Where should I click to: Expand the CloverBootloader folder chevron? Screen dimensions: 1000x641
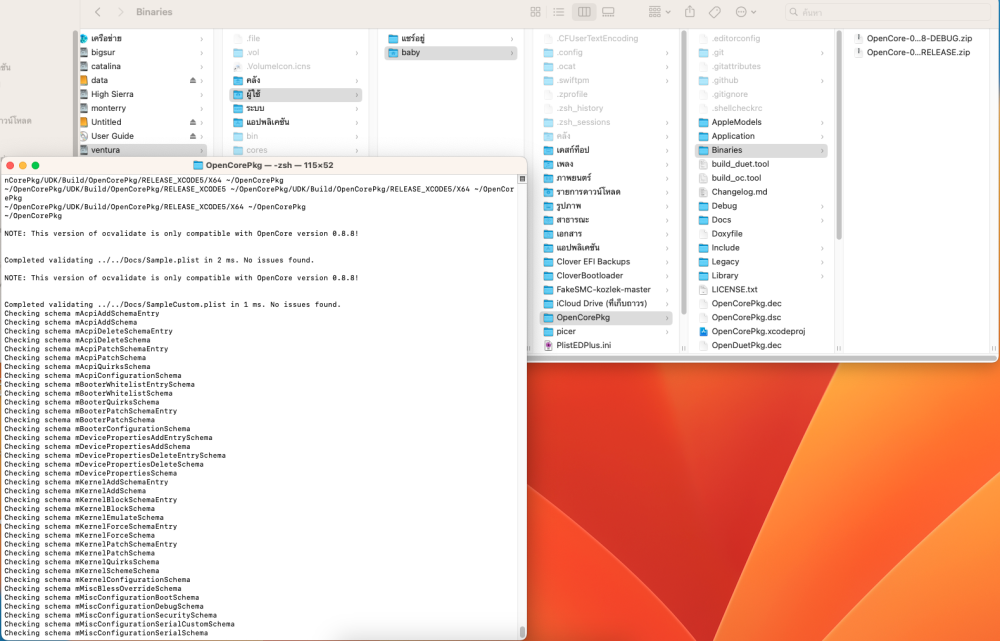pos(667,276)
